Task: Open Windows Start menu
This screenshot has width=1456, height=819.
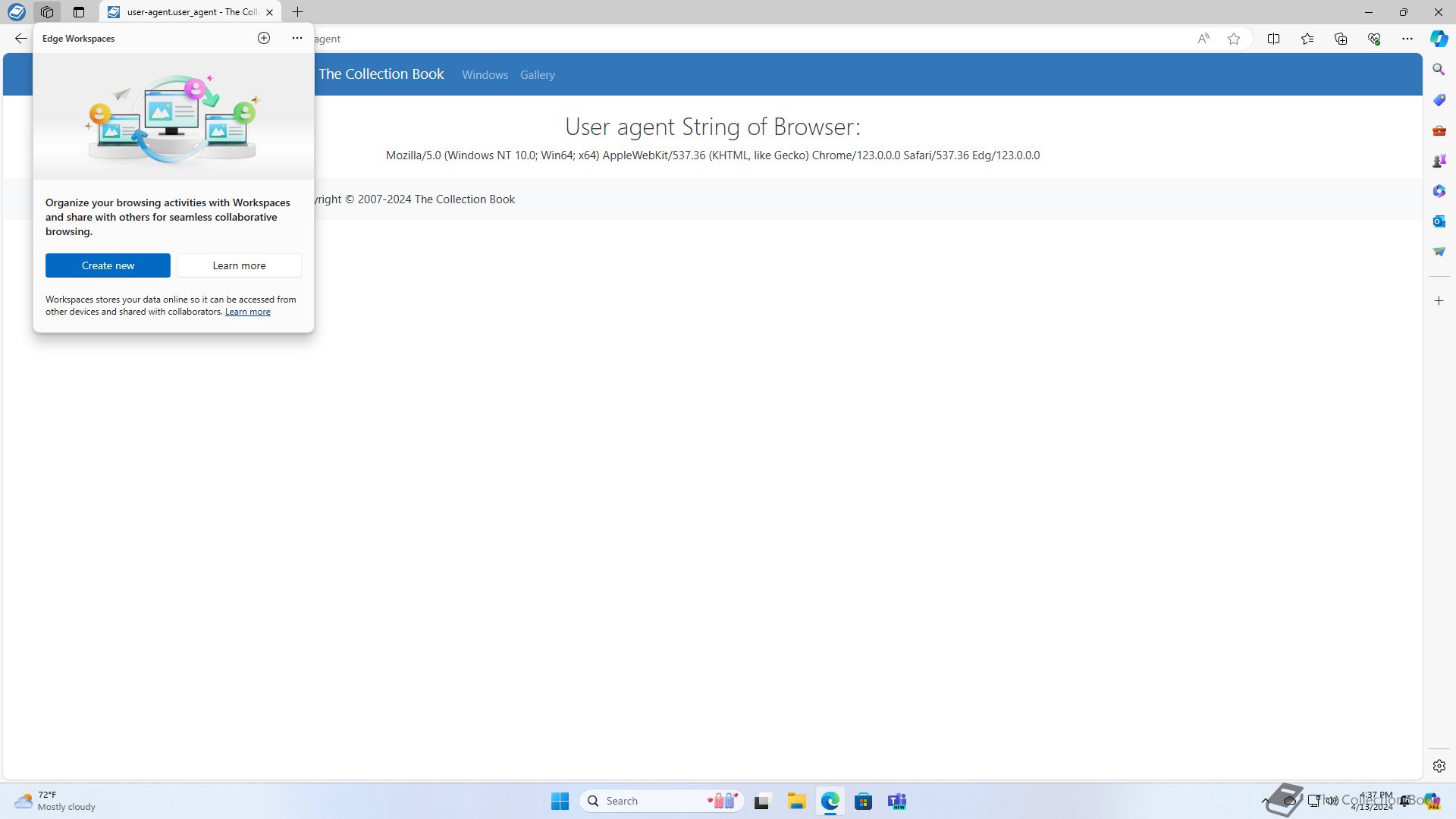Action: pos(560,801)
